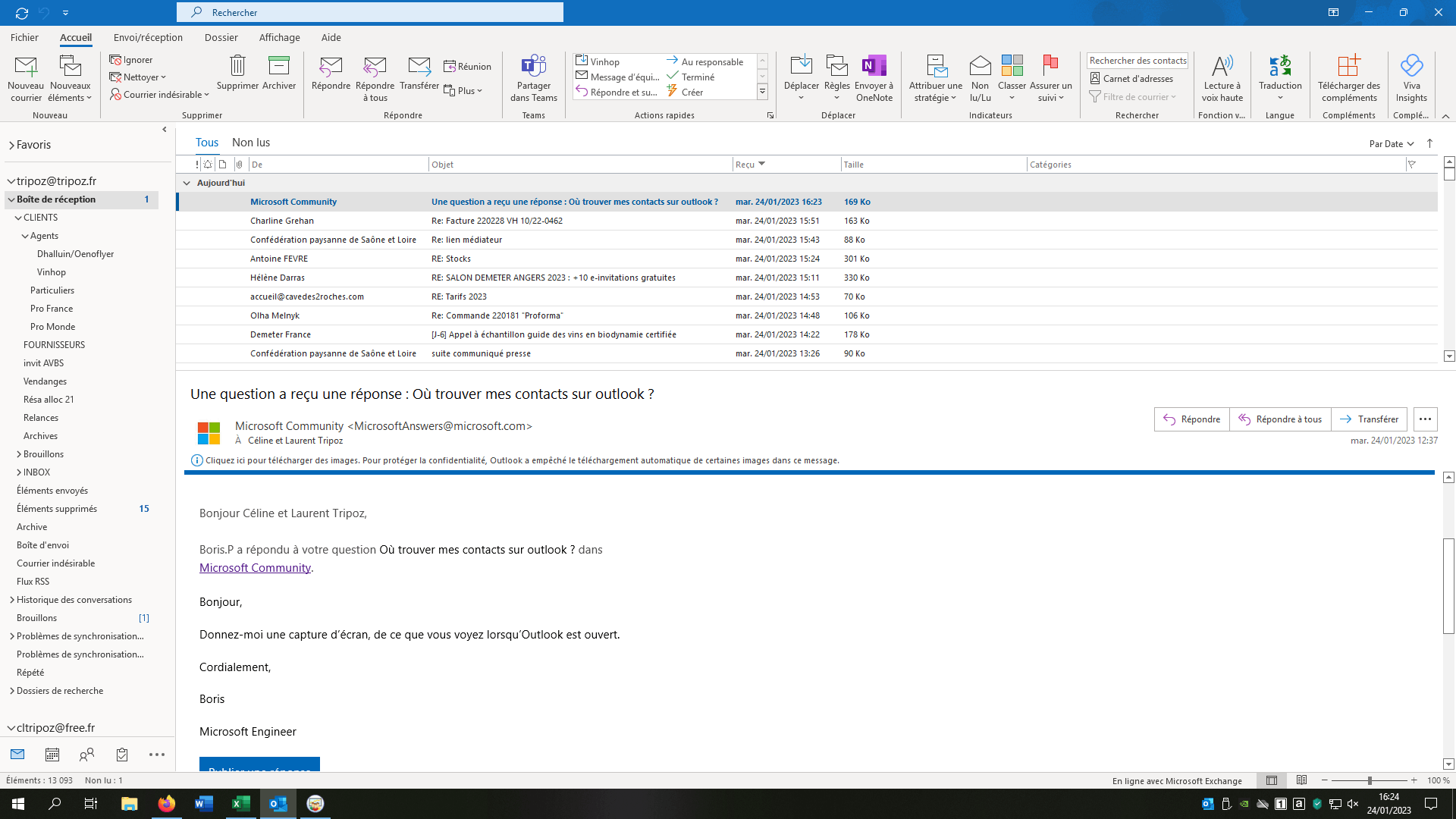Collapse the folder pane with the arrow
This screenshot has height=819, width=1456.
pyautogui.click(x=165, y=130)
